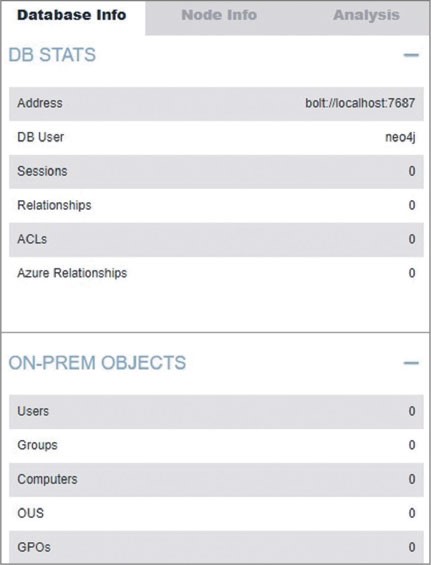Image resolution: width=431 pixels, height=565 pixels.
Task: Select the Database Info tab
Action: click(72, 15)
